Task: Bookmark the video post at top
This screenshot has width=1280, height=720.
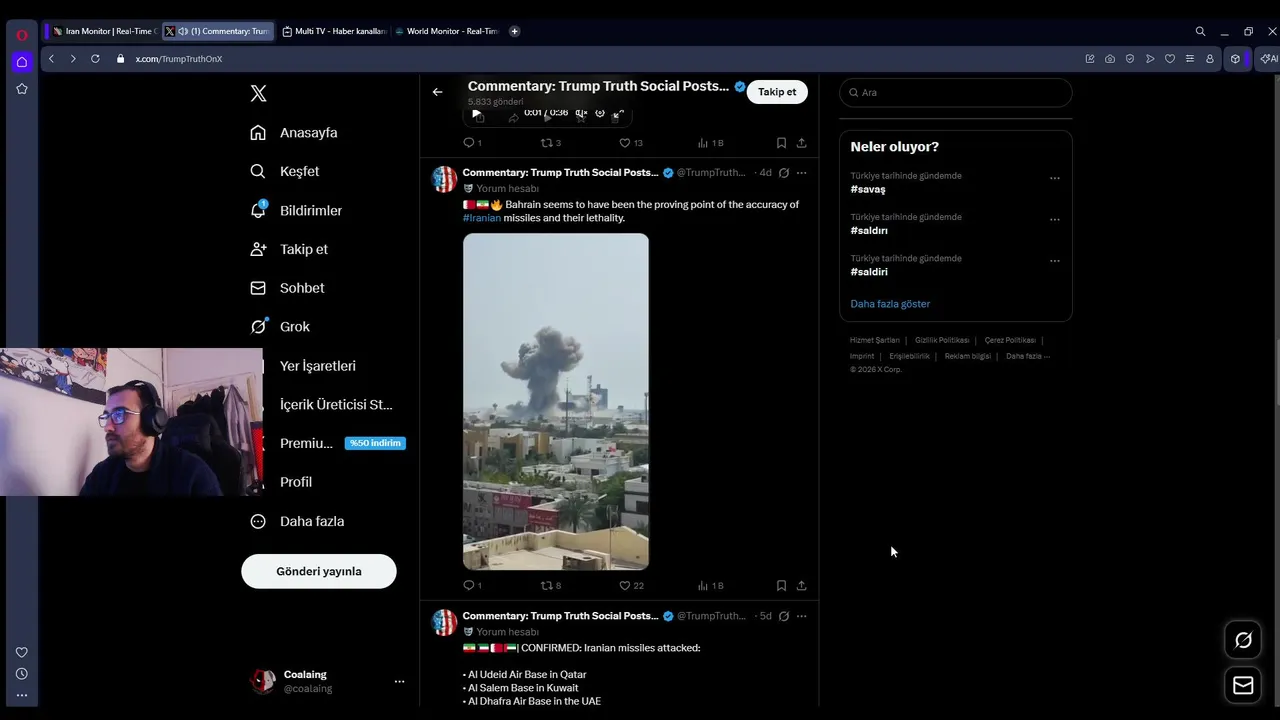Action: click(781, 143)
